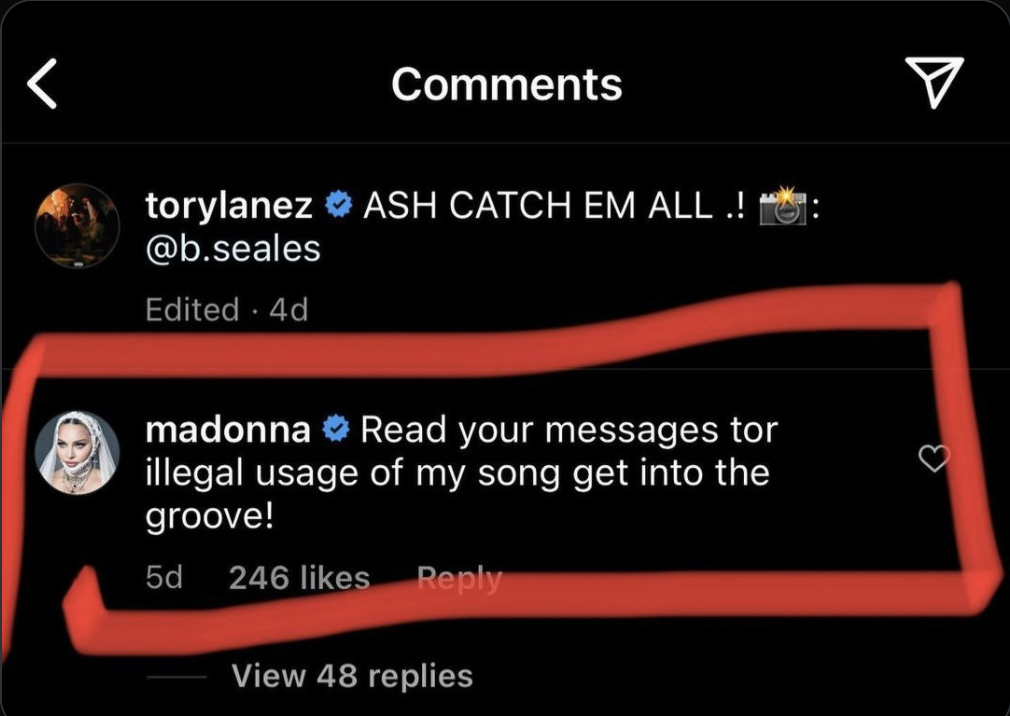Tap the paper plane share icon

(934, 82)
